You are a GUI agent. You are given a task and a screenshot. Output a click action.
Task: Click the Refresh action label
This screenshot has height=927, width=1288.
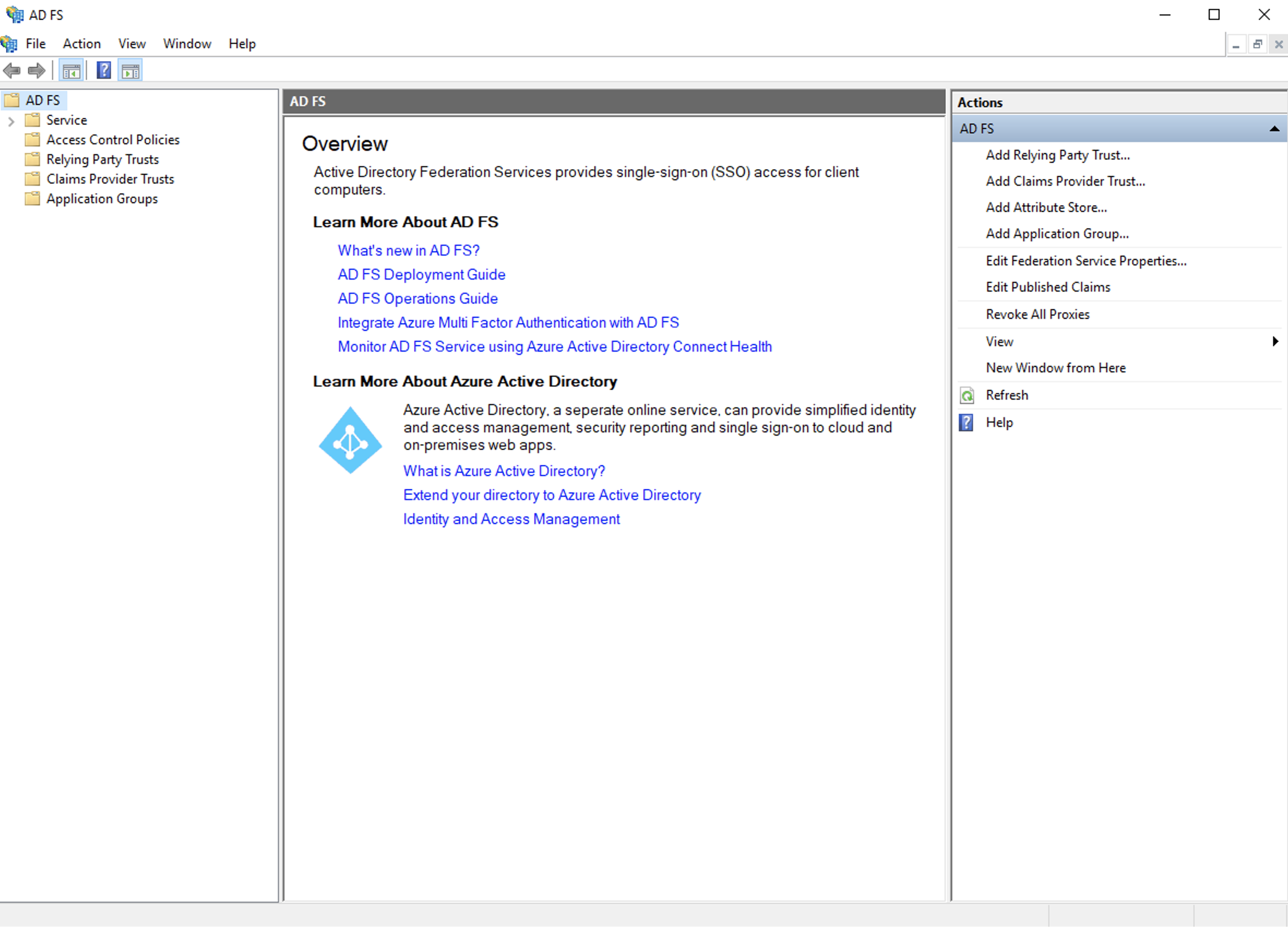1007,395
